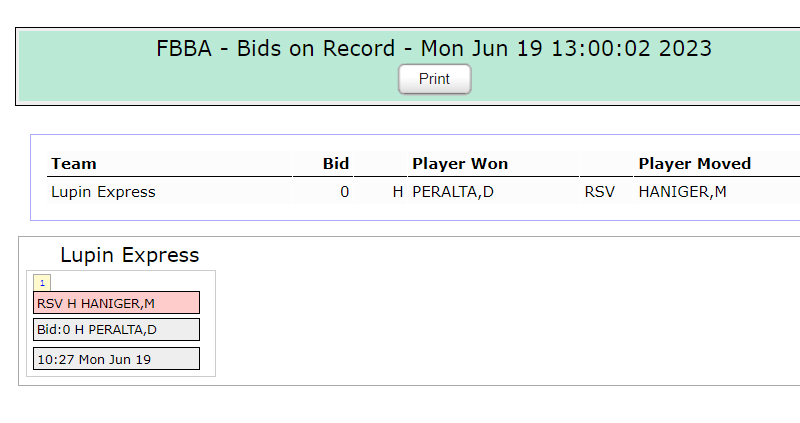Select Lupin Express in the table row
This screenshot has width=800, height=423.
(103, 192)
